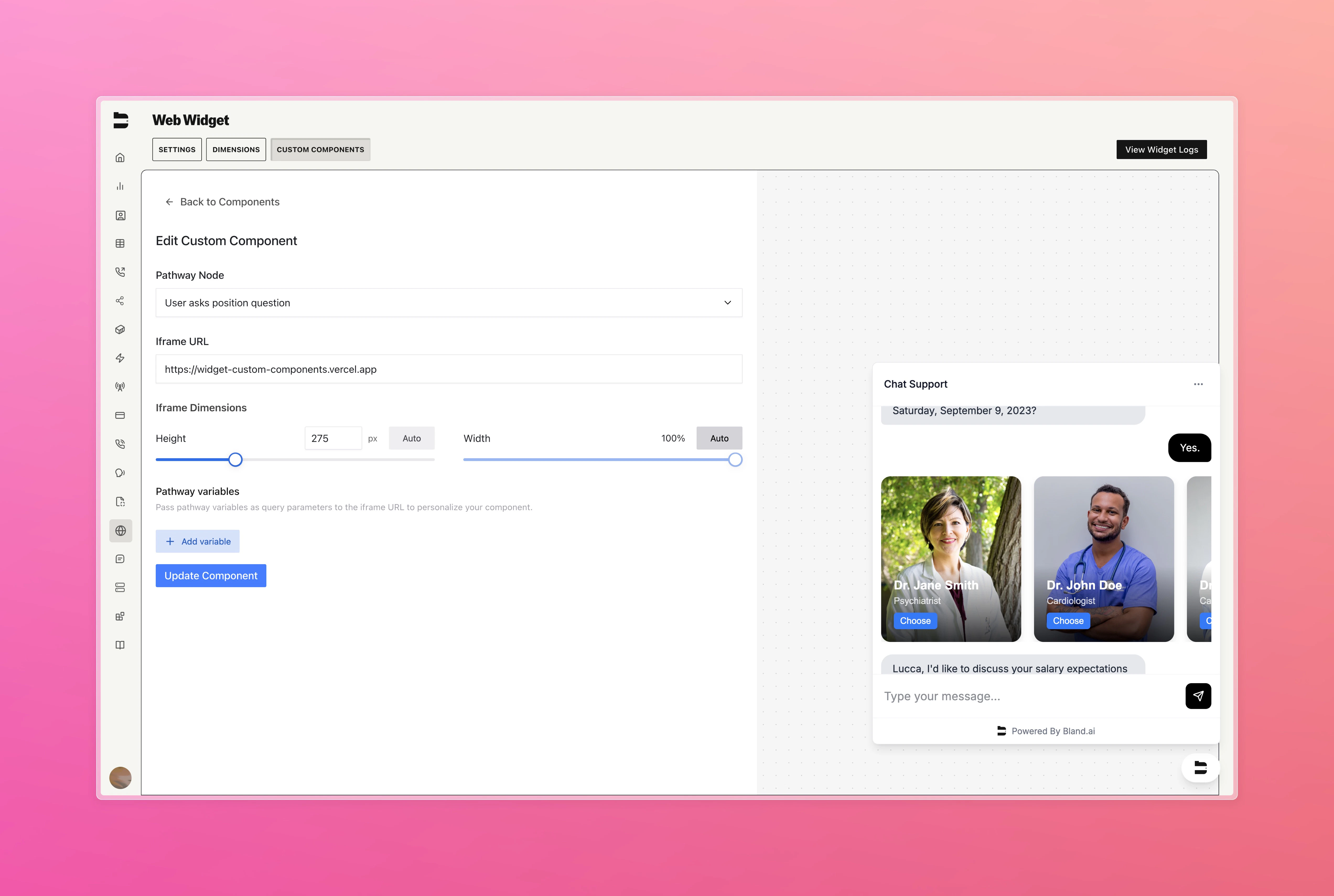Open the 3D box sidebar icon
This screenshot has width=1334, height=896.
coord(120,330)
